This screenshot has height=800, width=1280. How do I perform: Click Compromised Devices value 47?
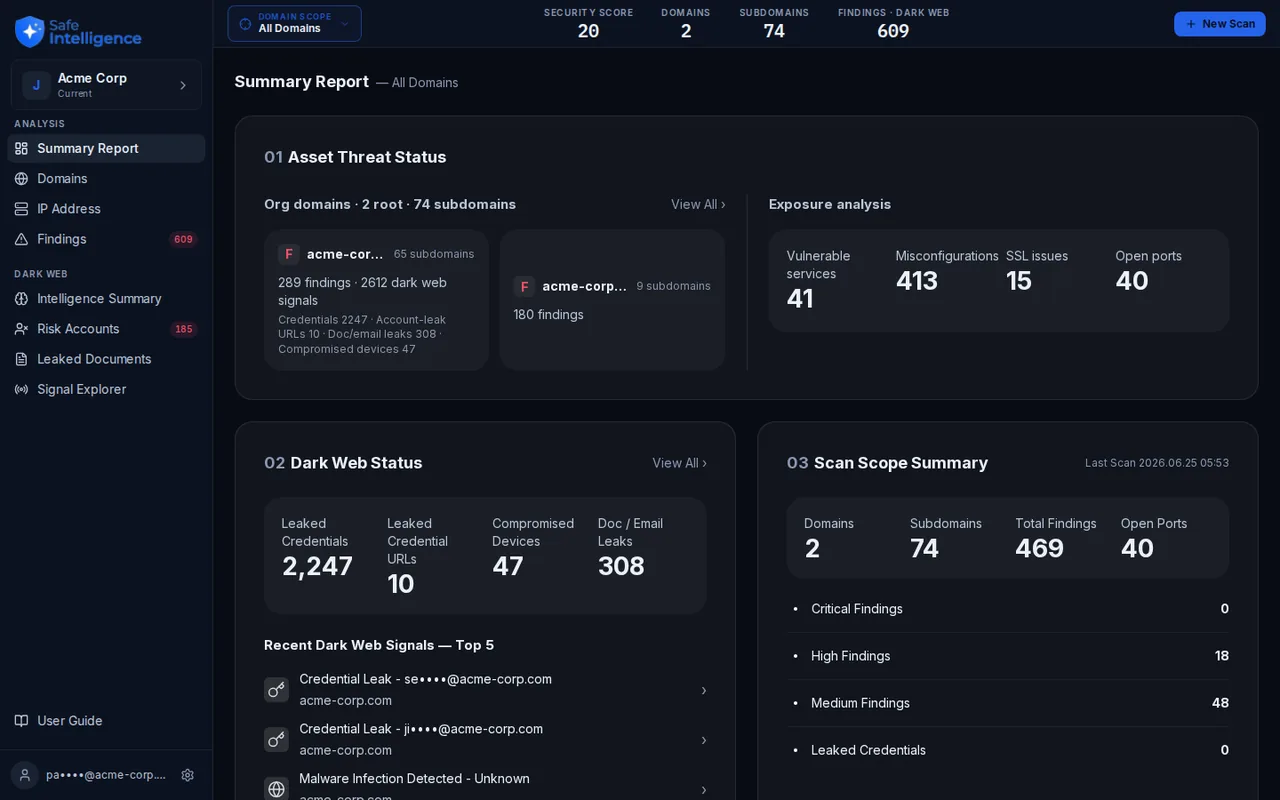click(x=508, y=566)
